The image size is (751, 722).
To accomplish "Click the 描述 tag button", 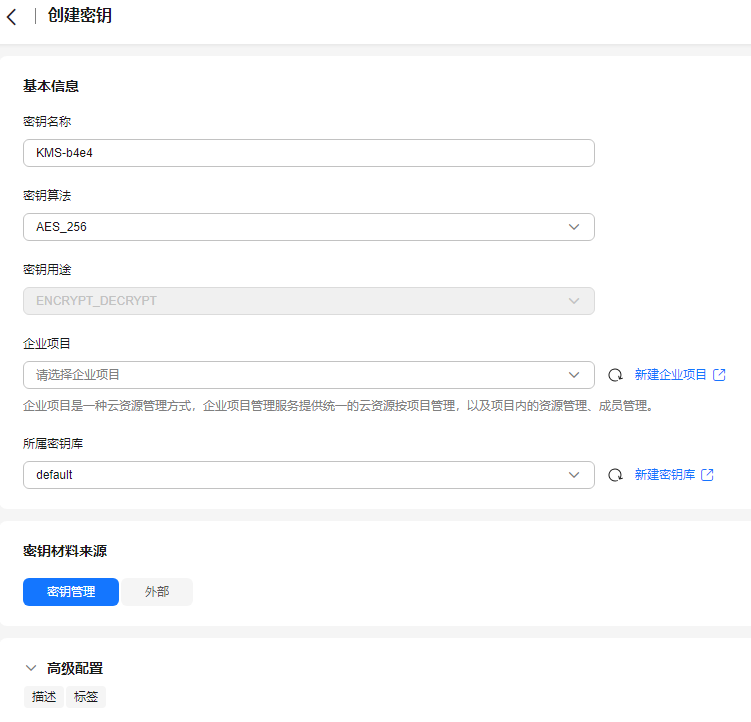I will pyautogui.click(x=44, y=697).
